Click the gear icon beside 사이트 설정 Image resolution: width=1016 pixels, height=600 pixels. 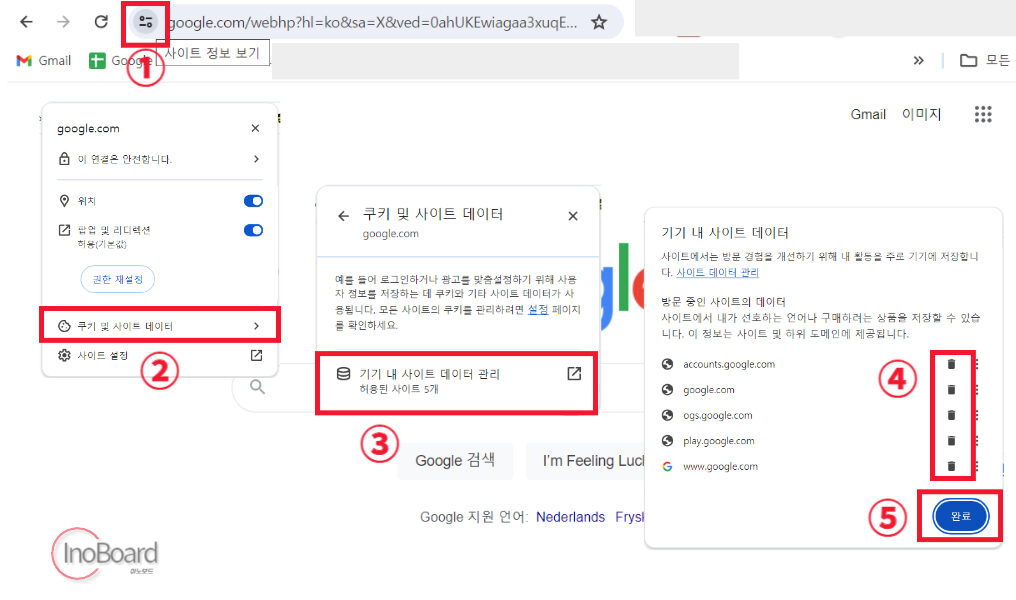tap(64, 355)
